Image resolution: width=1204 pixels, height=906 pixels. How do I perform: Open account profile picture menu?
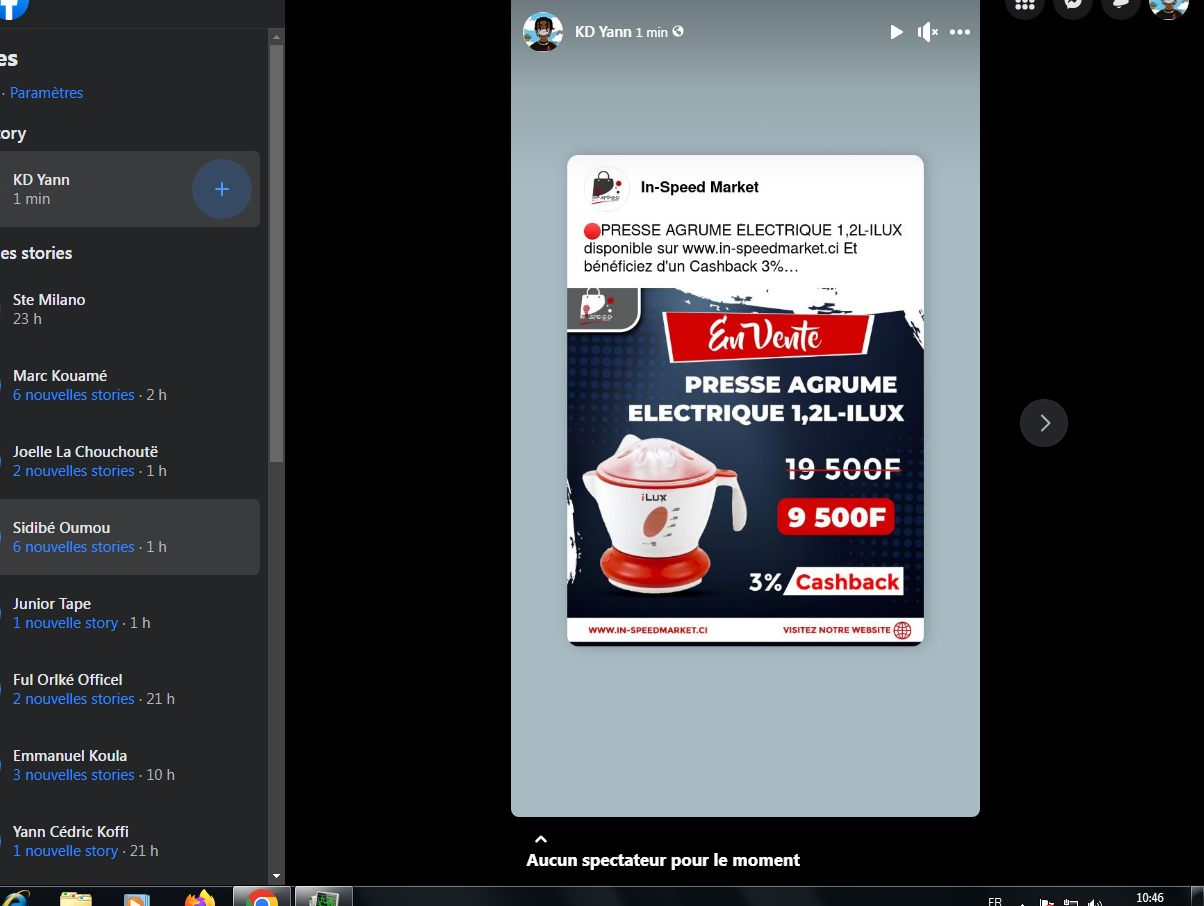click(x=1168, y=7)
